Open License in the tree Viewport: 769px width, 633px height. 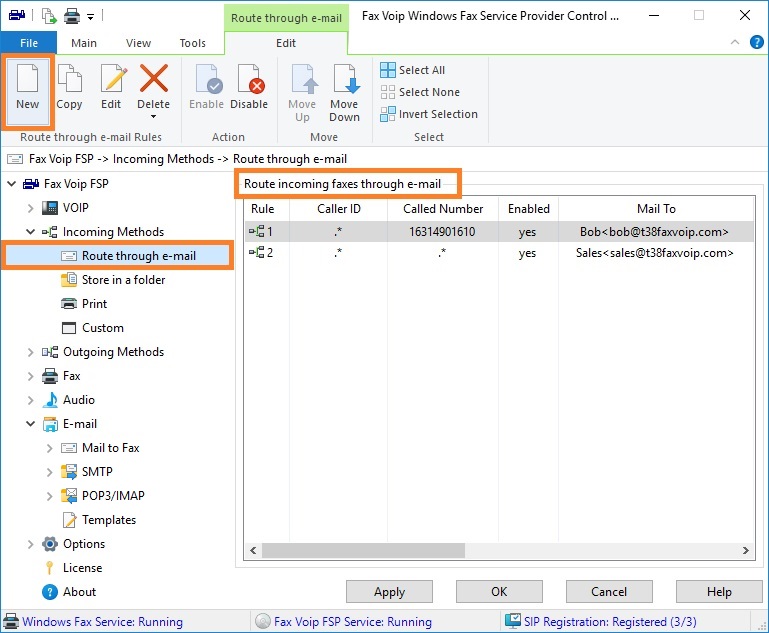pos(82,568)
